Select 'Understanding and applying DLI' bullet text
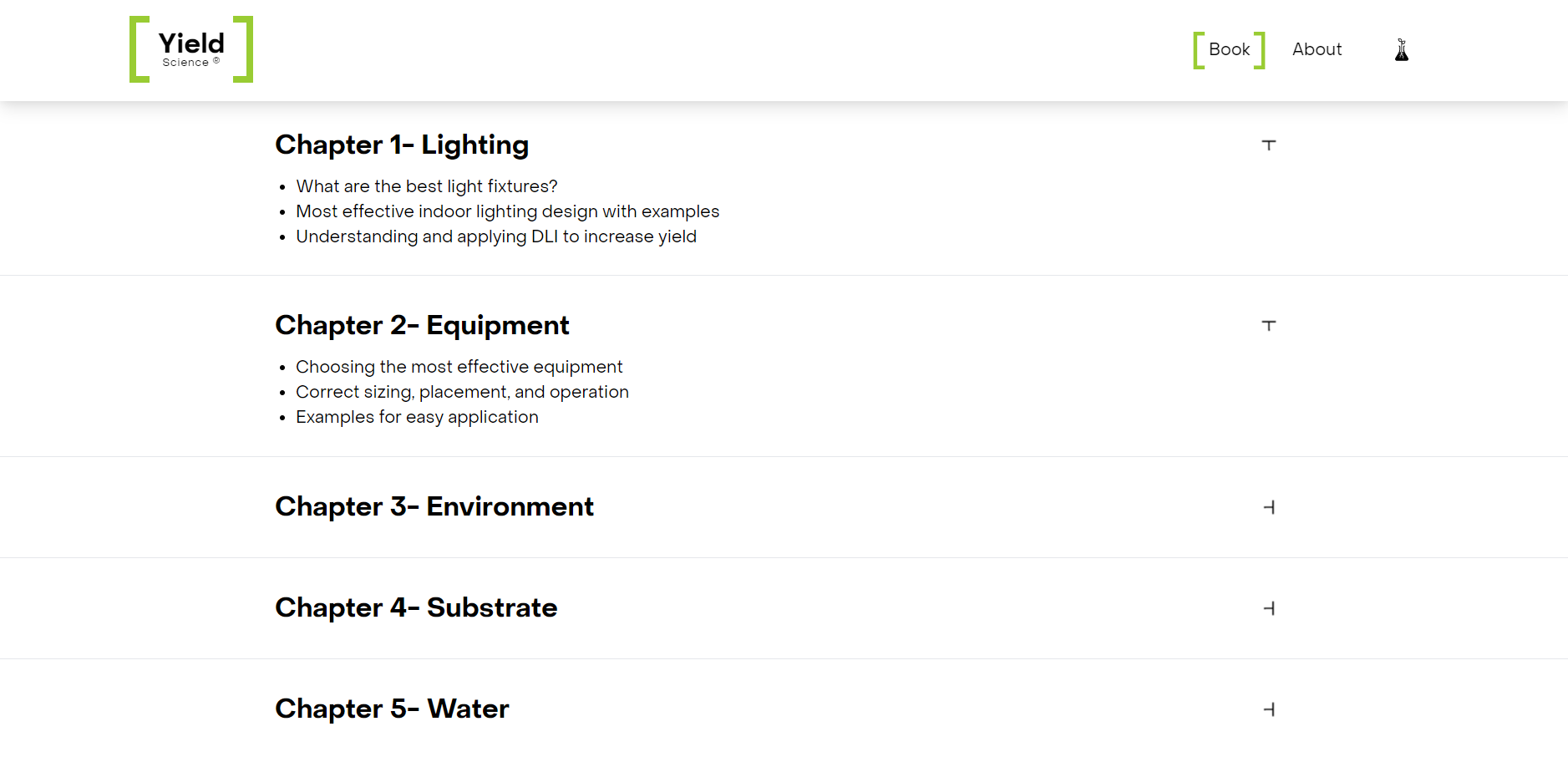The image size is (1568, 757). click(x=496, y=236)
